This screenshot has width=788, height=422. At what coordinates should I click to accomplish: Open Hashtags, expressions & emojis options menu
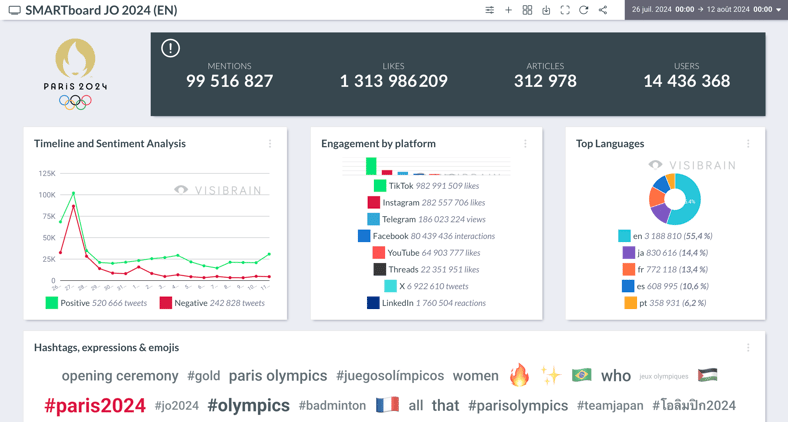tap(748, 348)
